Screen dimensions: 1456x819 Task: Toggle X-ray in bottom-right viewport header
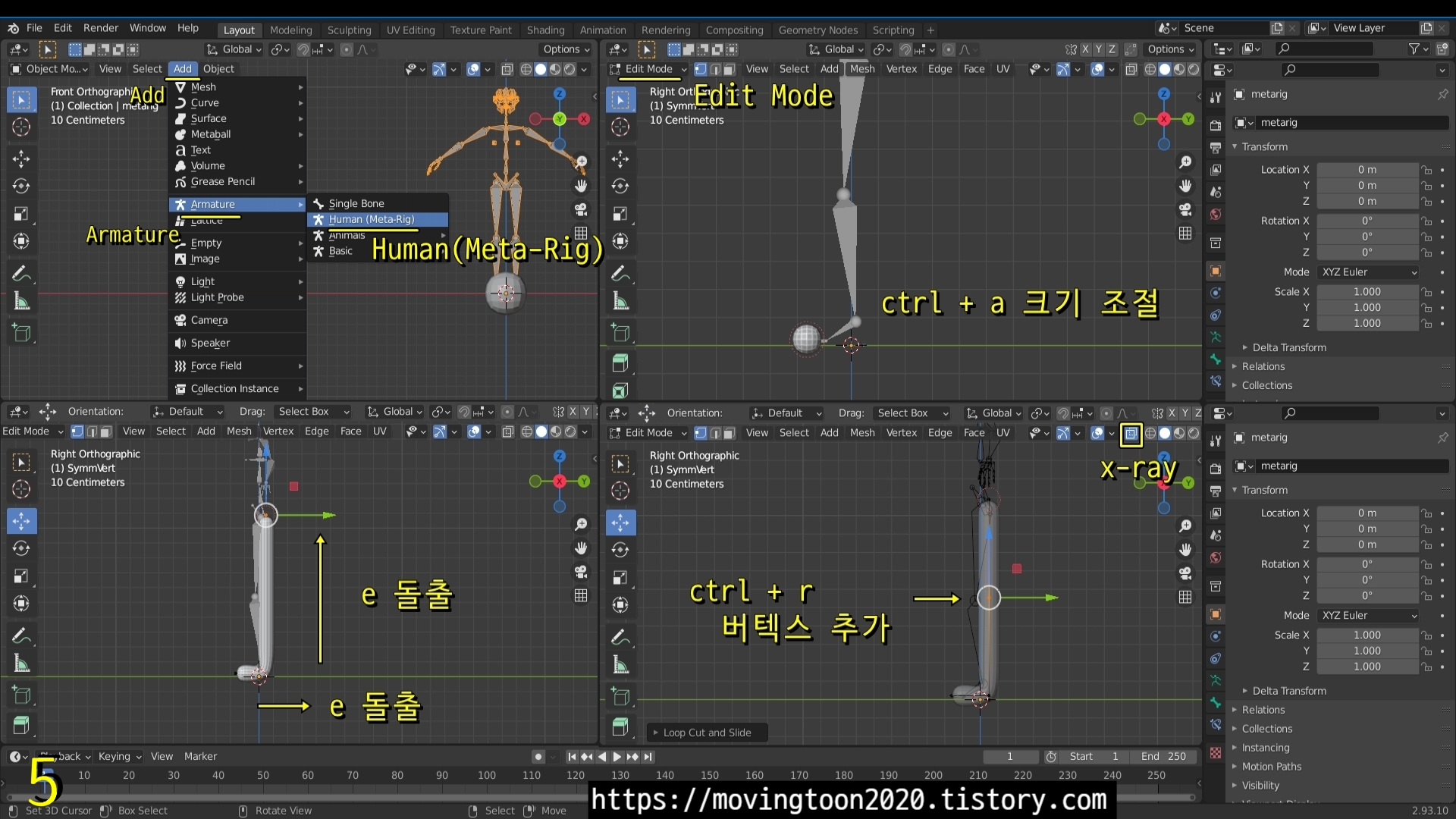(1131, 433)
